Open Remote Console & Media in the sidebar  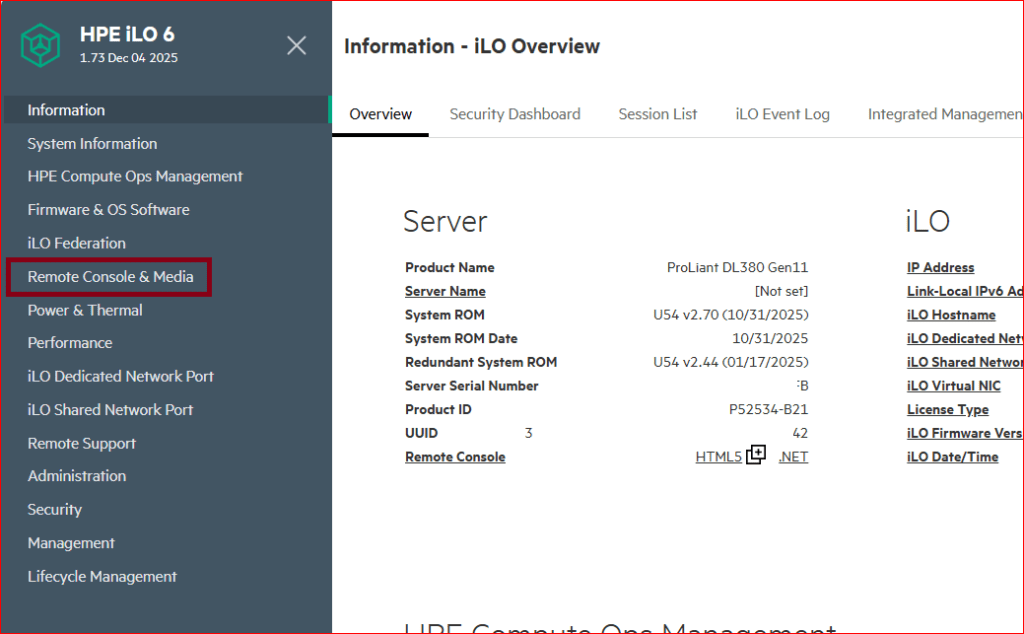(110, 276)
